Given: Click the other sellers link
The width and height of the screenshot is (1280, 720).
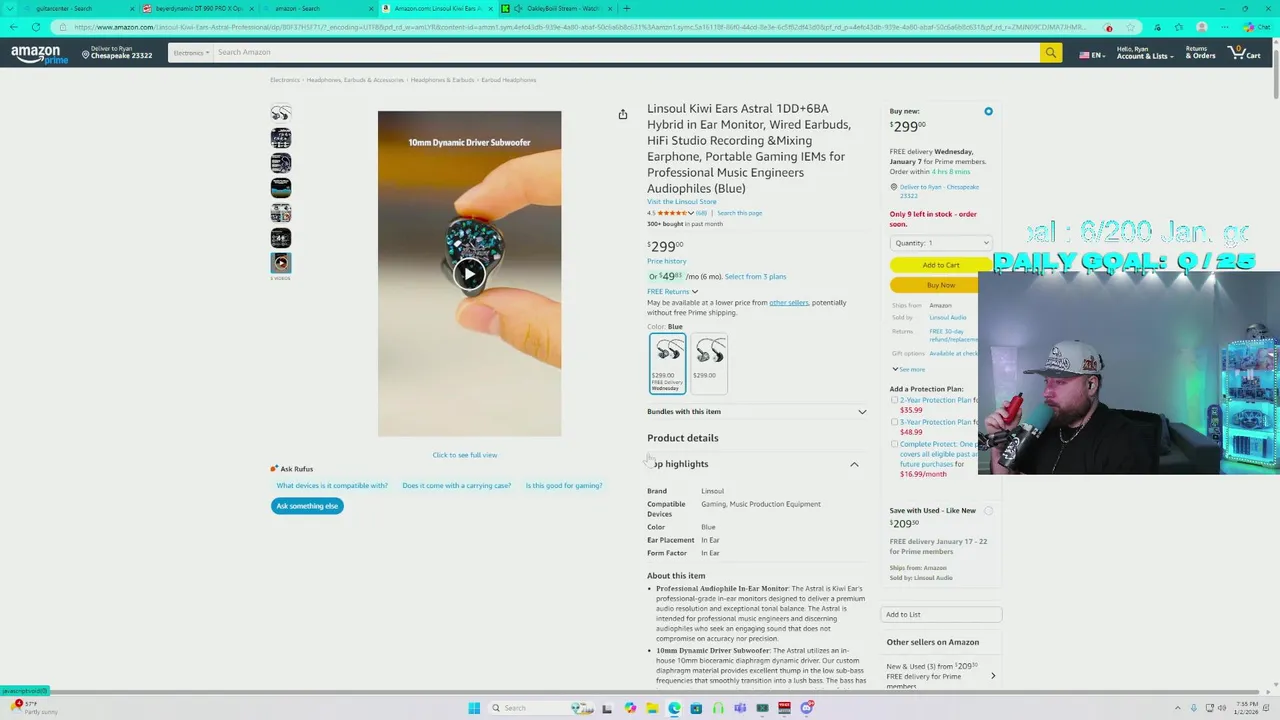Looking at the screenshot, I should tap(789, 303).
